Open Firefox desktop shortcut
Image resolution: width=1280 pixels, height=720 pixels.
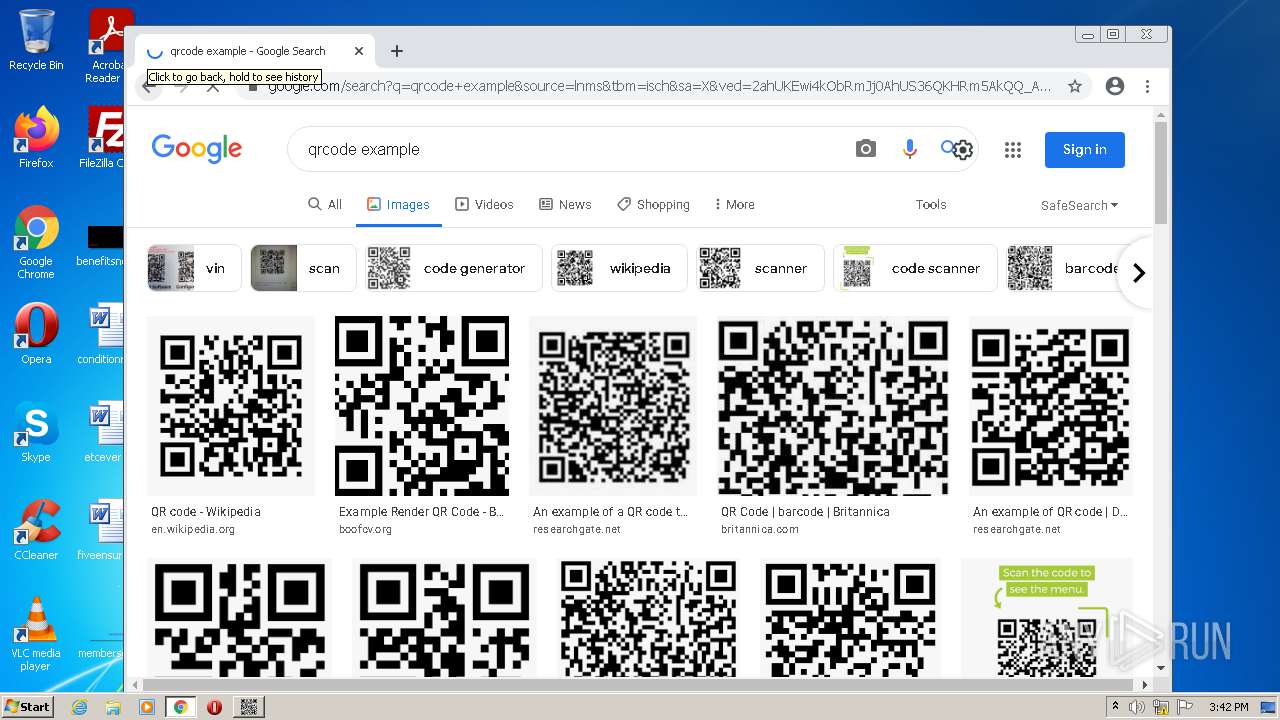(x=36, y=138)
